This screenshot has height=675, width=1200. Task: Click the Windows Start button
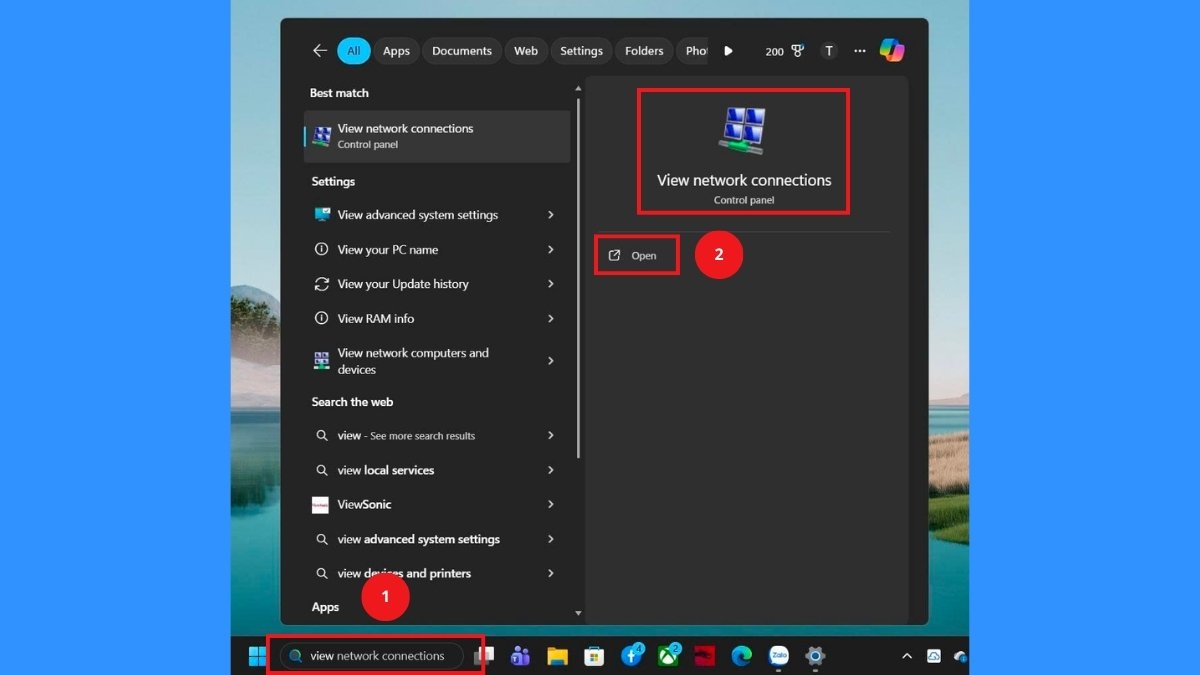point(257,656)
